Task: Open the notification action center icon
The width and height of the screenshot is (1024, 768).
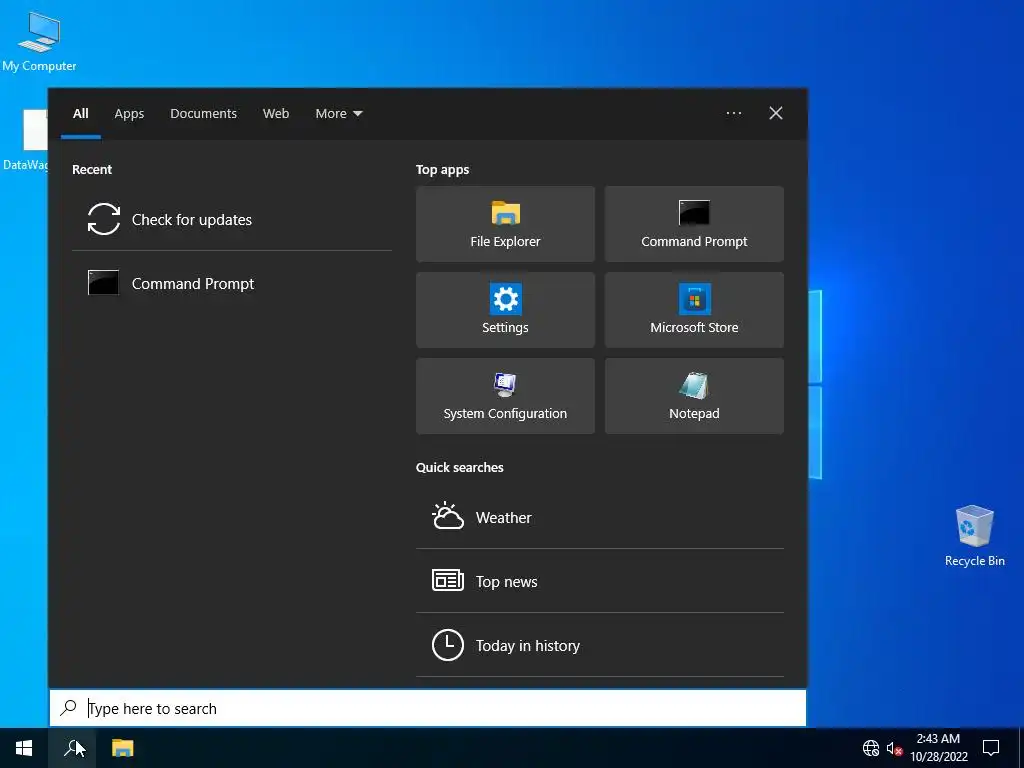Action: click(991, 748)
